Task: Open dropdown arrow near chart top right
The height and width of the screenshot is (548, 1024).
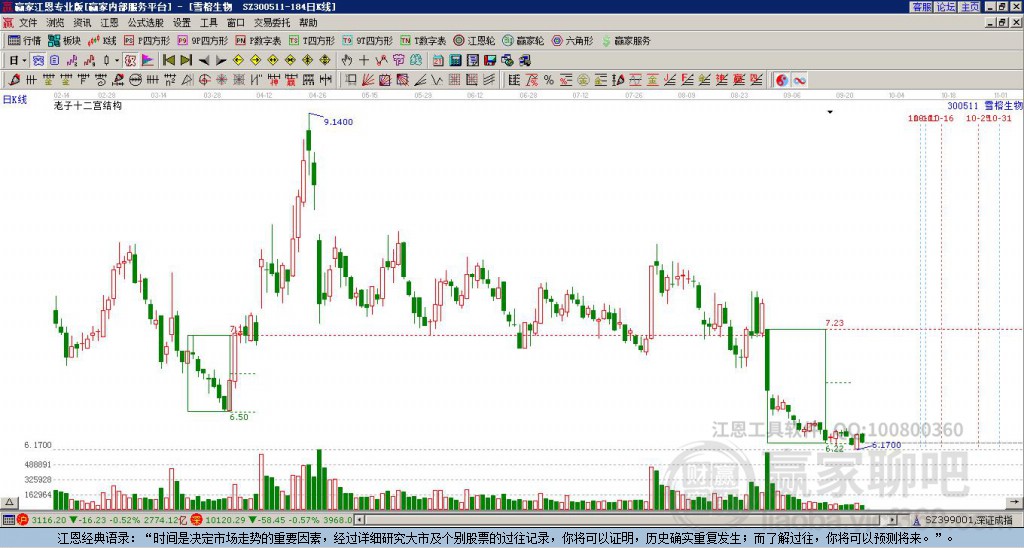Action: (829, 113)
